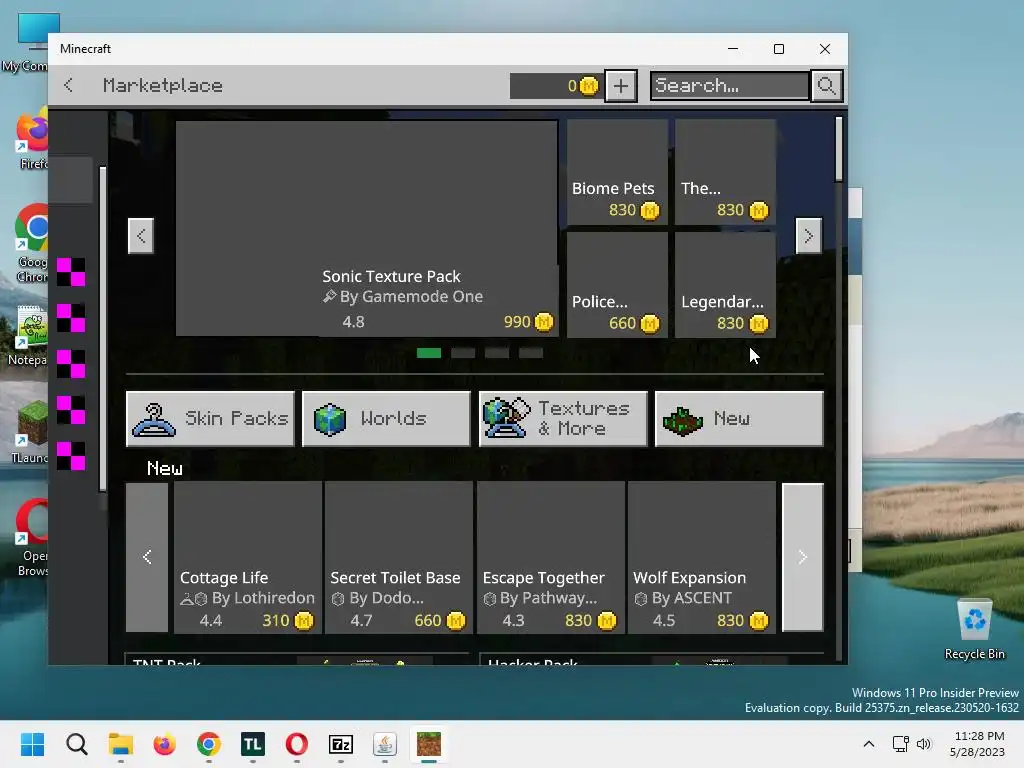Open the Sonic Texture Pack featured card
This screenshot has height=768, width=1024.
point(366,228)
